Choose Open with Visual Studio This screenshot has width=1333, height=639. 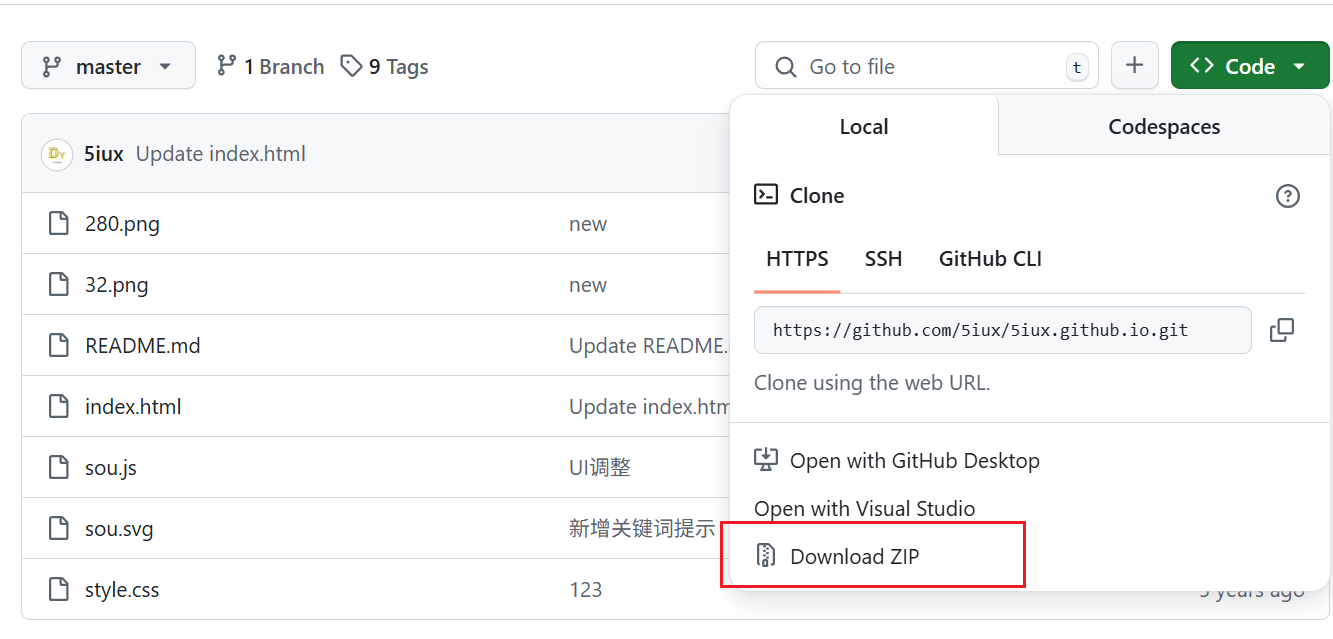pyautogui.click(x=864, y=509)
